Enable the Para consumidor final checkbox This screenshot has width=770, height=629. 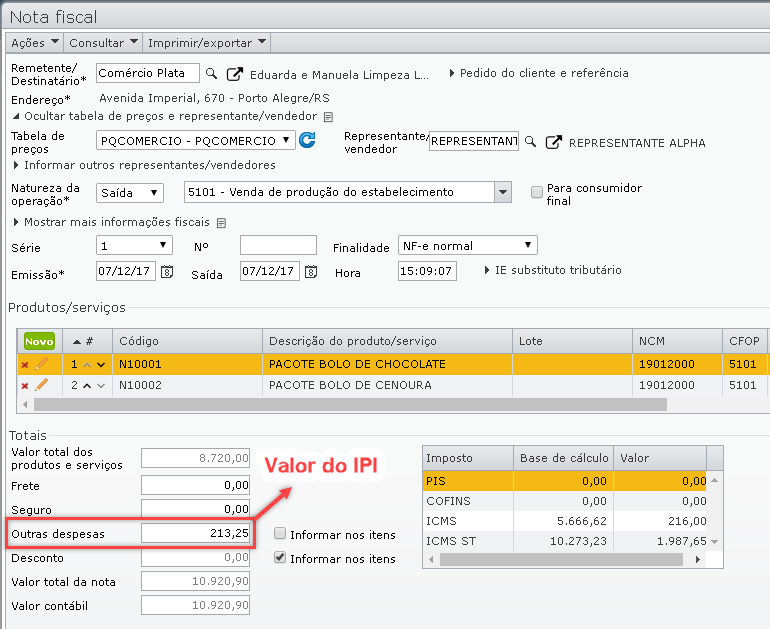point(537,191)
